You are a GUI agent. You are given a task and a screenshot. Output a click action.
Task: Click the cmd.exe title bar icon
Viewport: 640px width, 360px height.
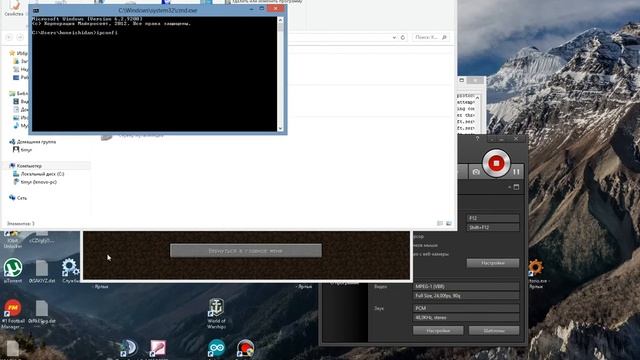[36, 10]
